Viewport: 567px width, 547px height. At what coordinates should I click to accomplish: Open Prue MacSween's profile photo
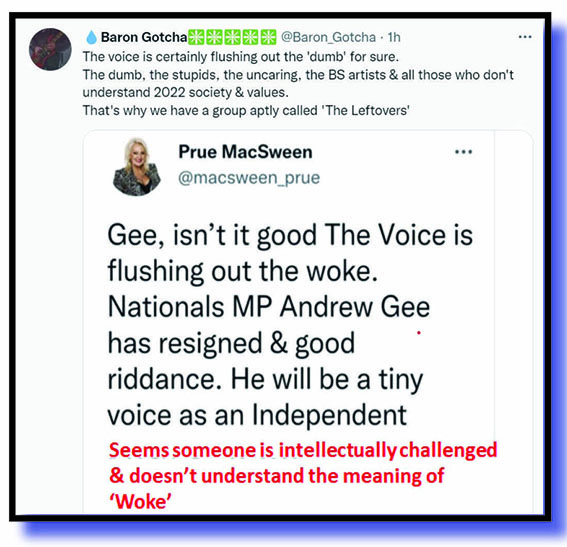137,166
